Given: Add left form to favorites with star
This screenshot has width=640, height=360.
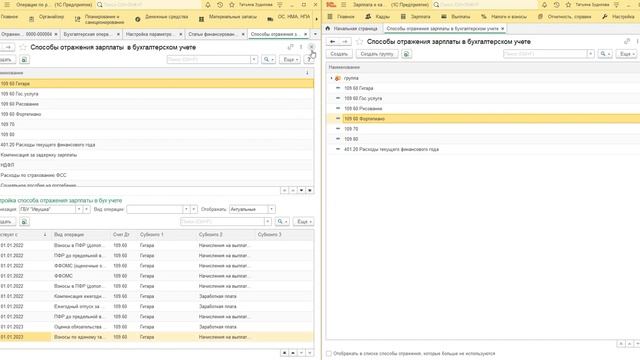Looking at the screenshot, I should tap(23, 47).
